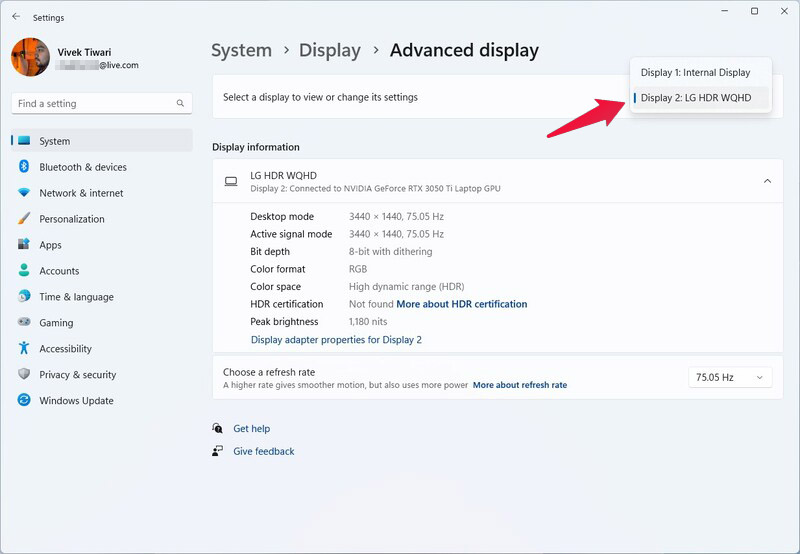Choose Display 1: Internal Display option
This screenshot has height=554, width=800.
click(x=701, y=72)
